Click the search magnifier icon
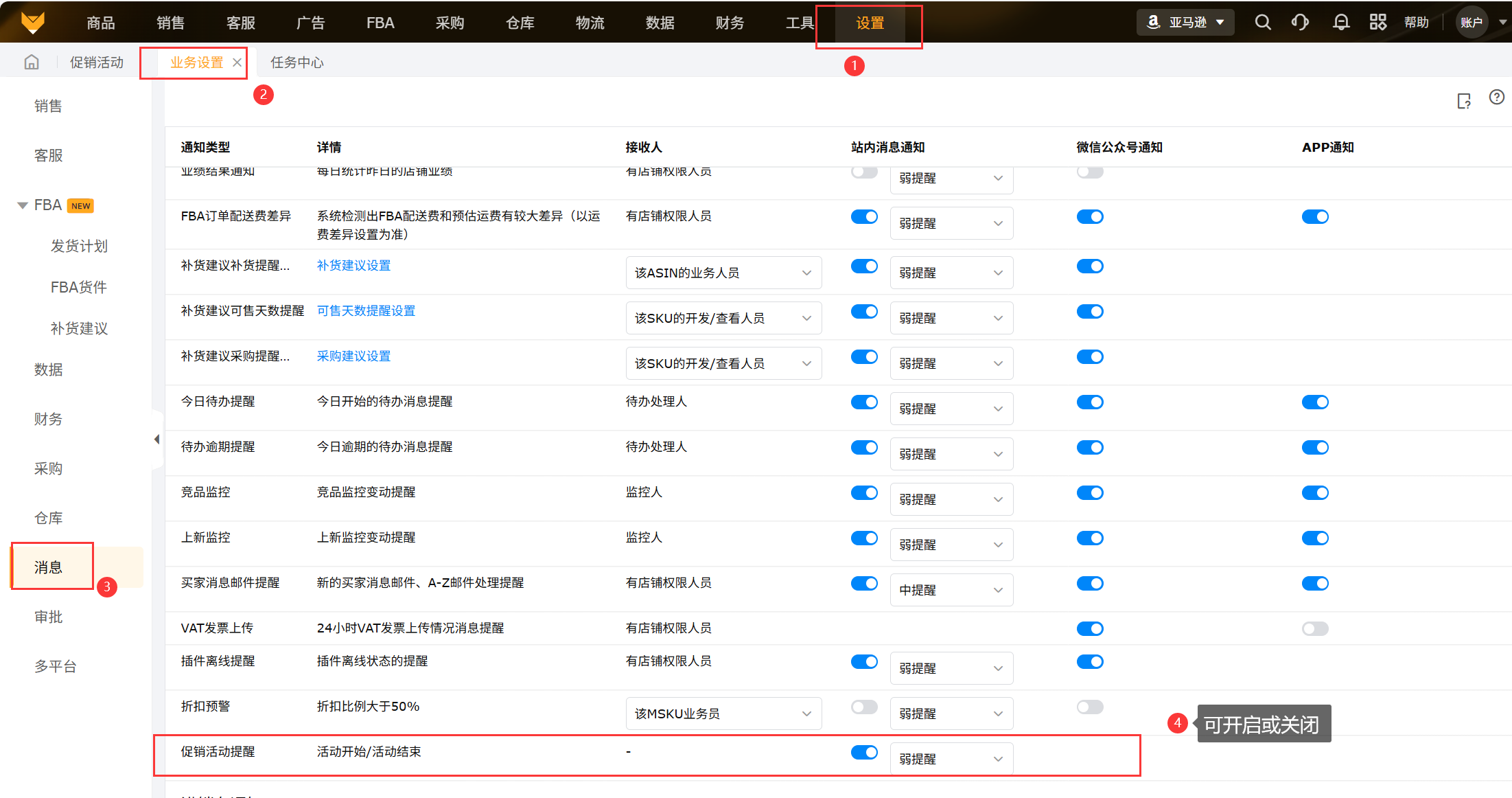This screenshot has width=1512, height=798. (x=1262, y=23)
